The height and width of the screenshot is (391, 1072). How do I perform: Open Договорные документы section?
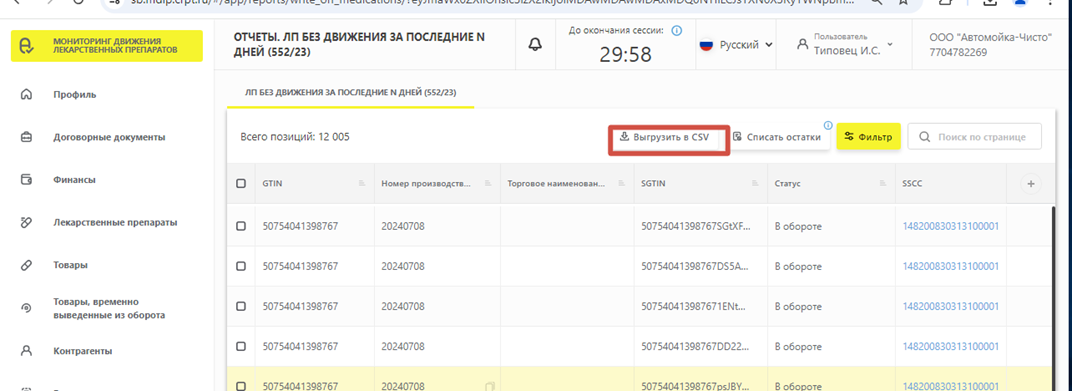pyautogui.click(x=109, y=137)
